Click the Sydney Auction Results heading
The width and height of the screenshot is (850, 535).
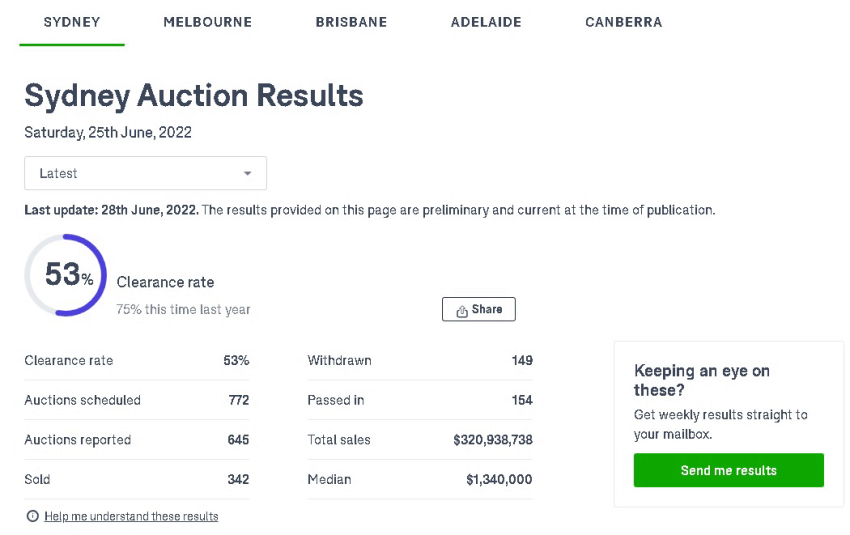coord(194,96)
